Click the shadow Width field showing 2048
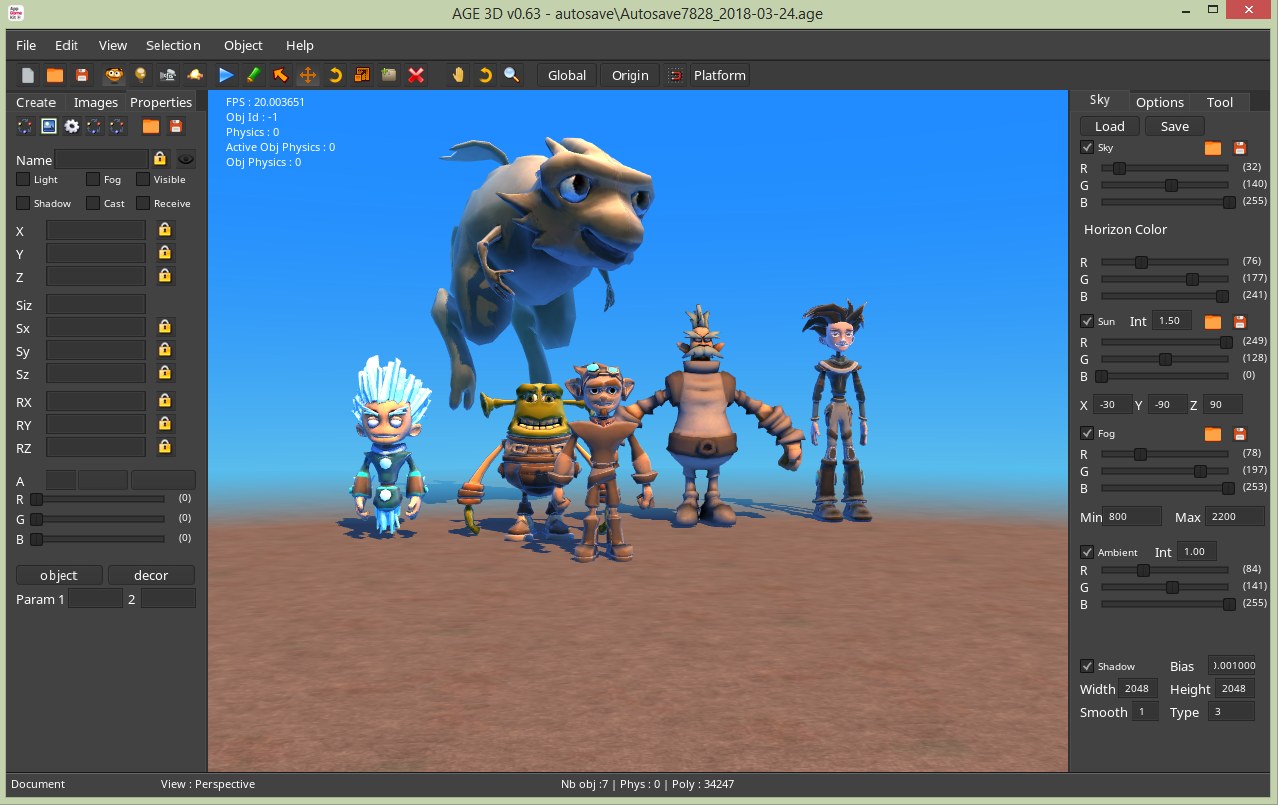 (1139, 689)
